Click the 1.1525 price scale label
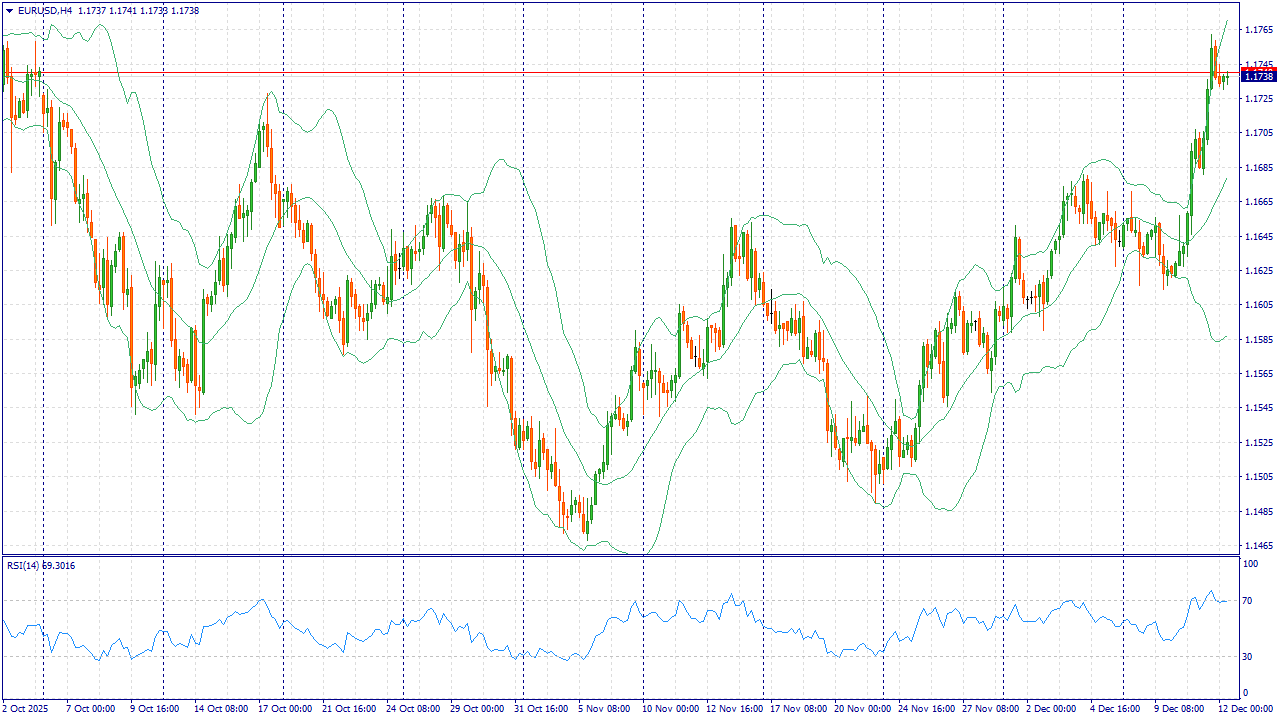Screen dimensions: 1280x720 pos(1259,443)
